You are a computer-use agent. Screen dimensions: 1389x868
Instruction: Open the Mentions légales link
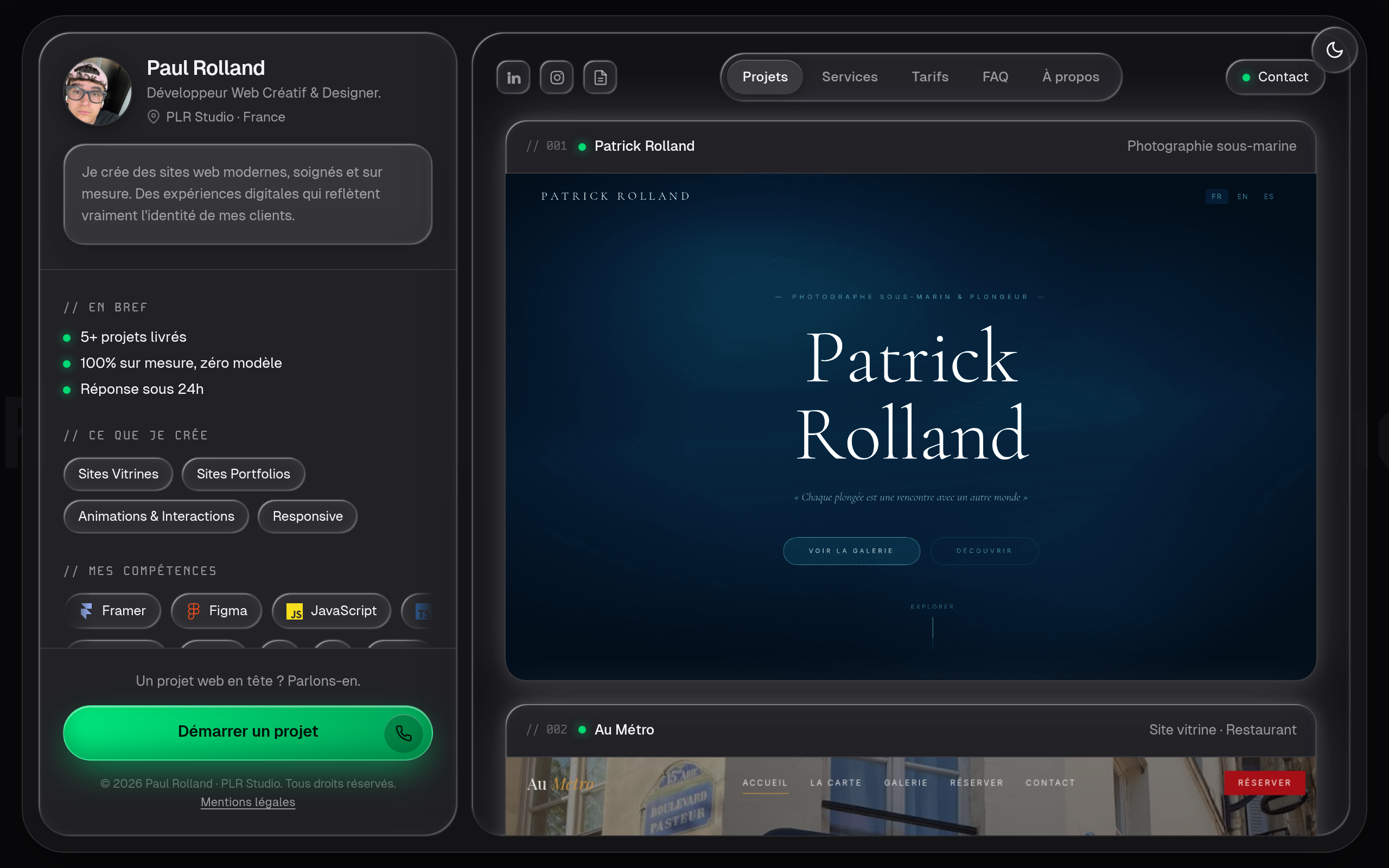tap(247, 802)
